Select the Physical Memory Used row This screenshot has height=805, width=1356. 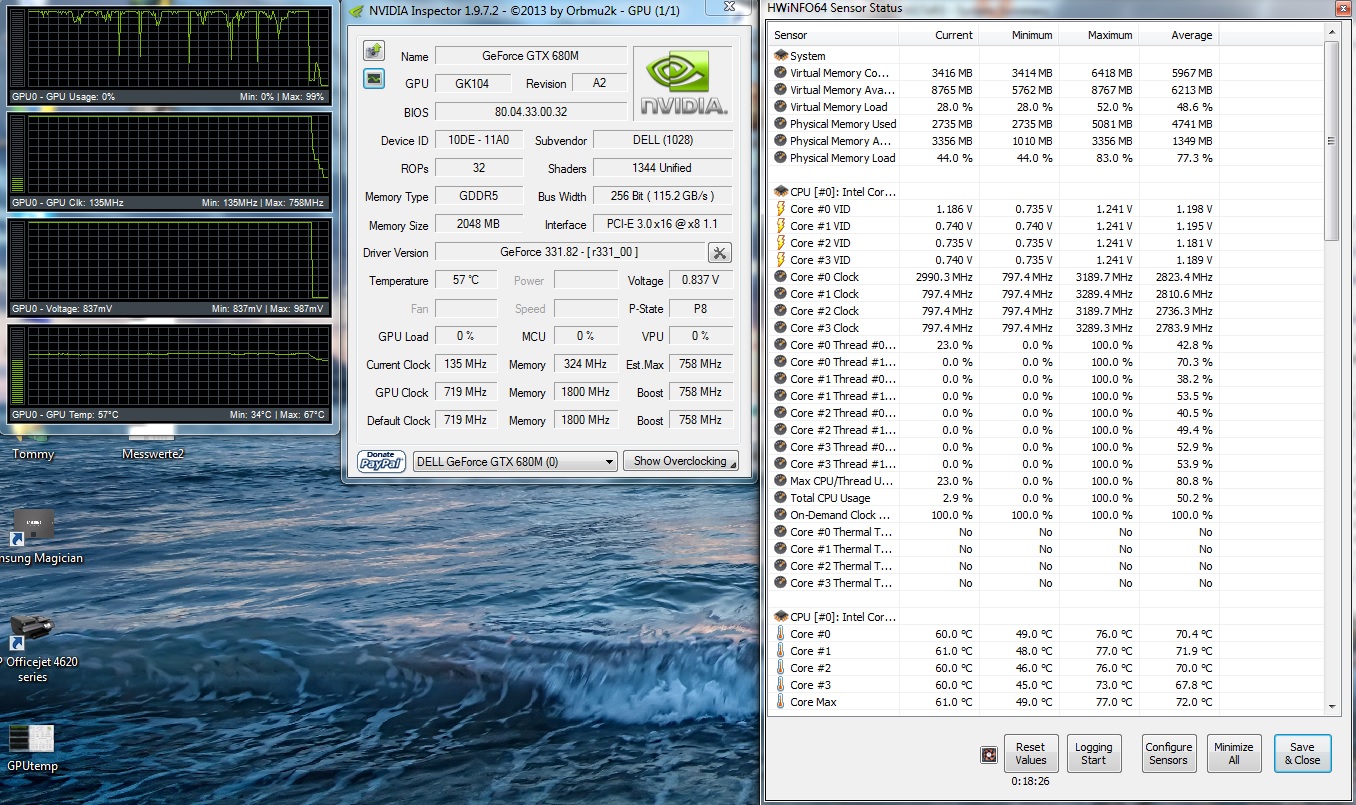click(x=1046, y=124)
